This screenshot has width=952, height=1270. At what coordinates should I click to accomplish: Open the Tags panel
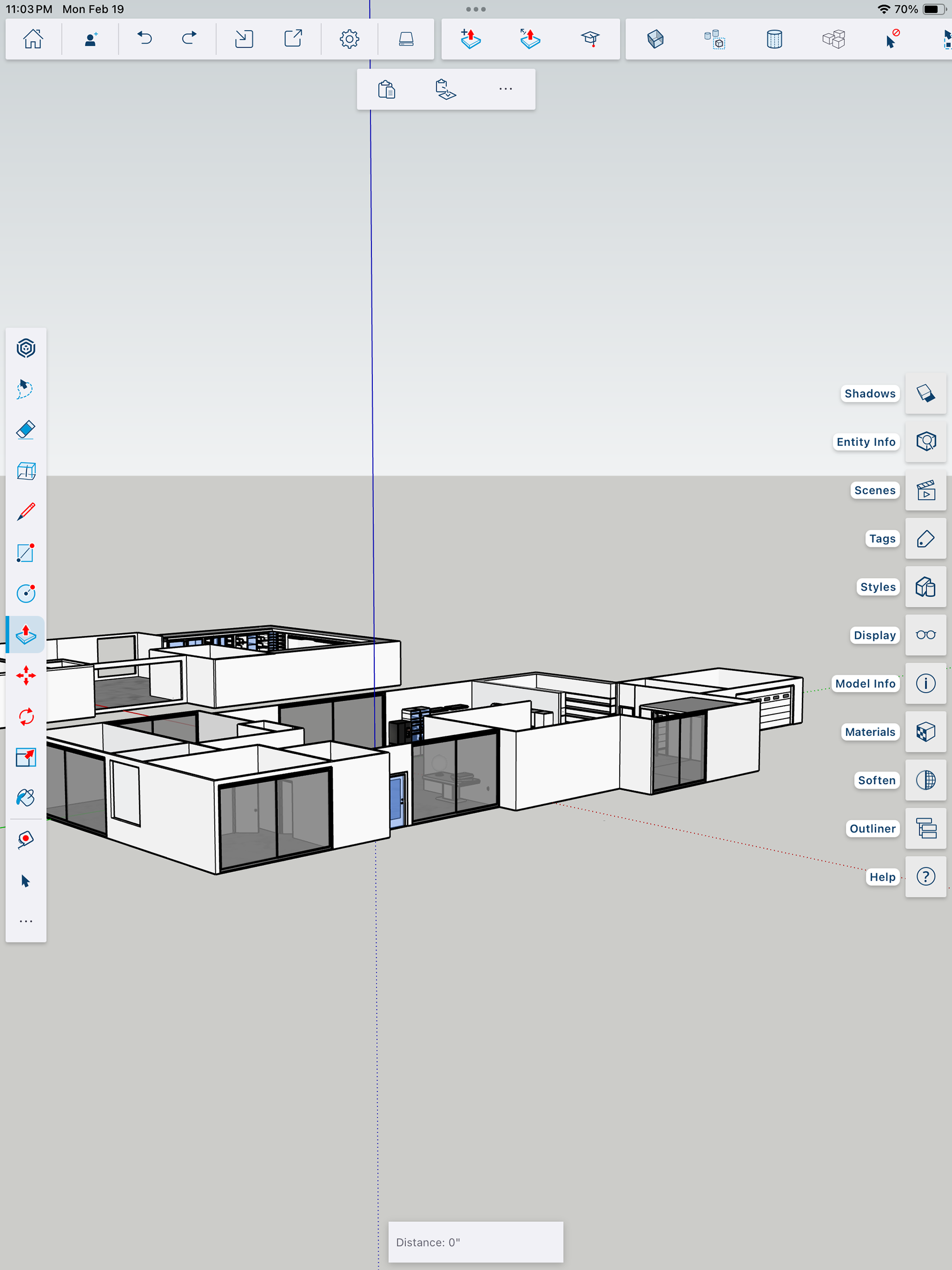coord(925,539)
